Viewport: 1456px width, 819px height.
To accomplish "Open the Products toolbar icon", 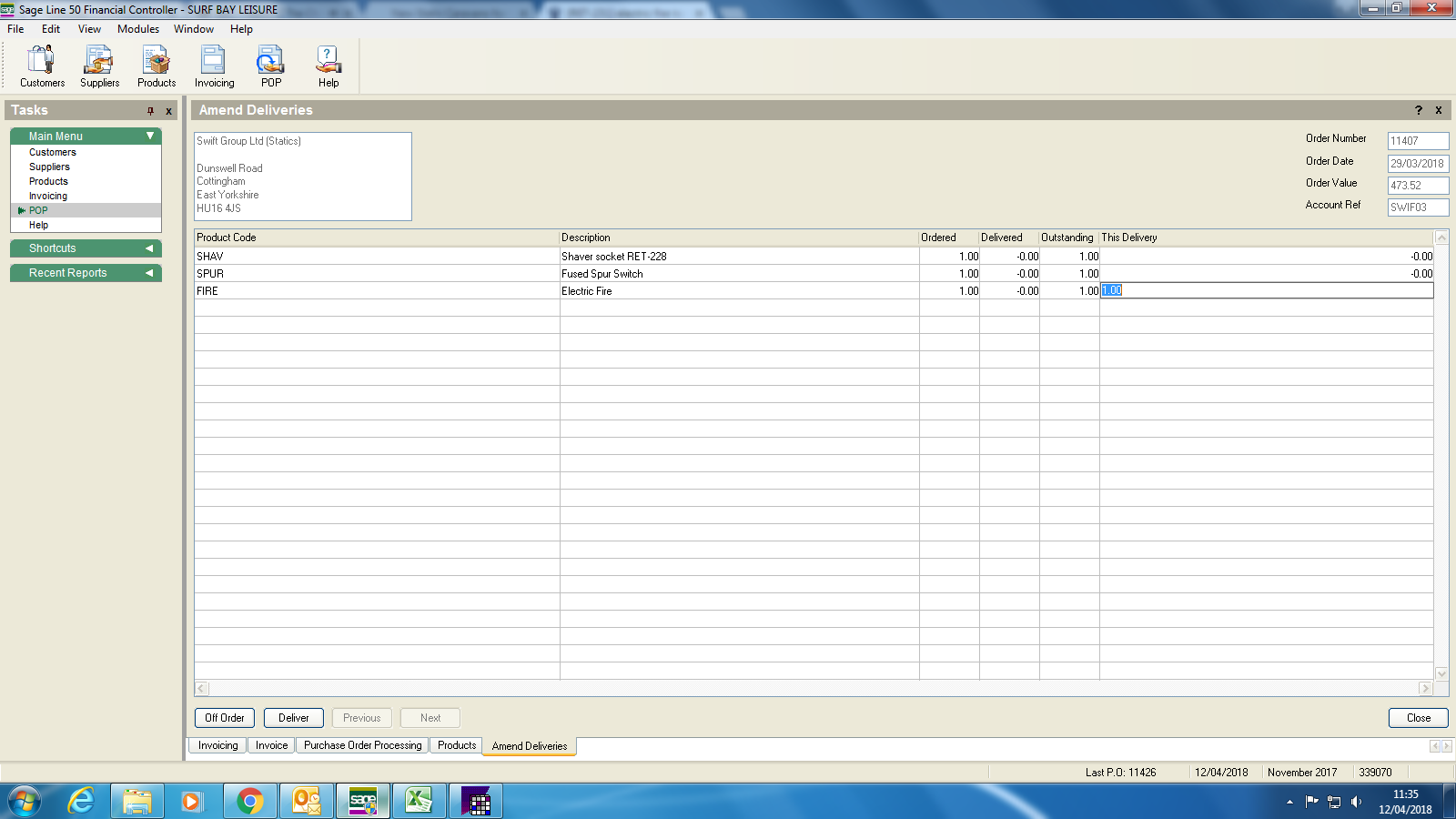I will click(157, 66).
